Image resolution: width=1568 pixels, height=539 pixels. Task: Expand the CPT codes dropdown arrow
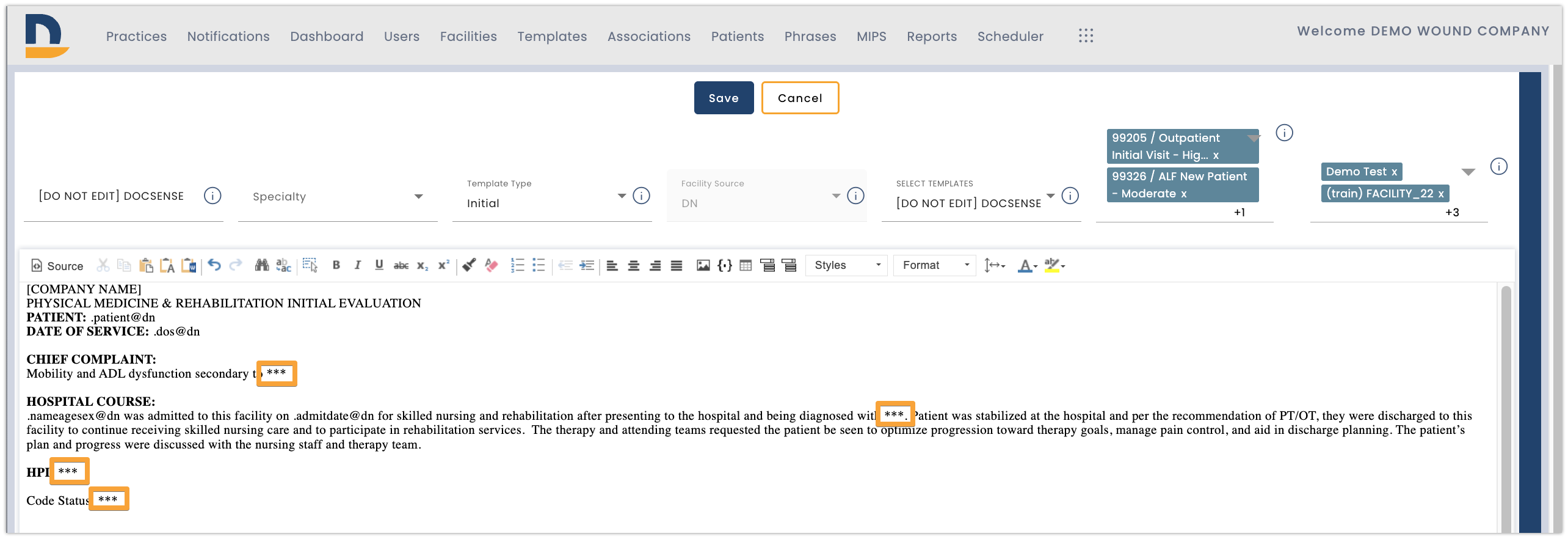pos(1254,139)
